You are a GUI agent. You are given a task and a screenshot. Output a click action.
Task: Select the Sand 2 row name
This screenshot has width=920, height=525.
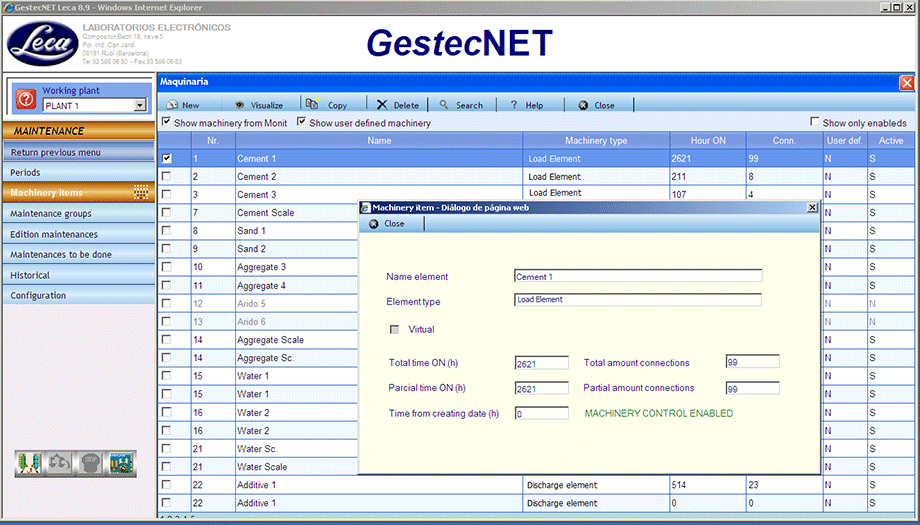pos(251,249)
